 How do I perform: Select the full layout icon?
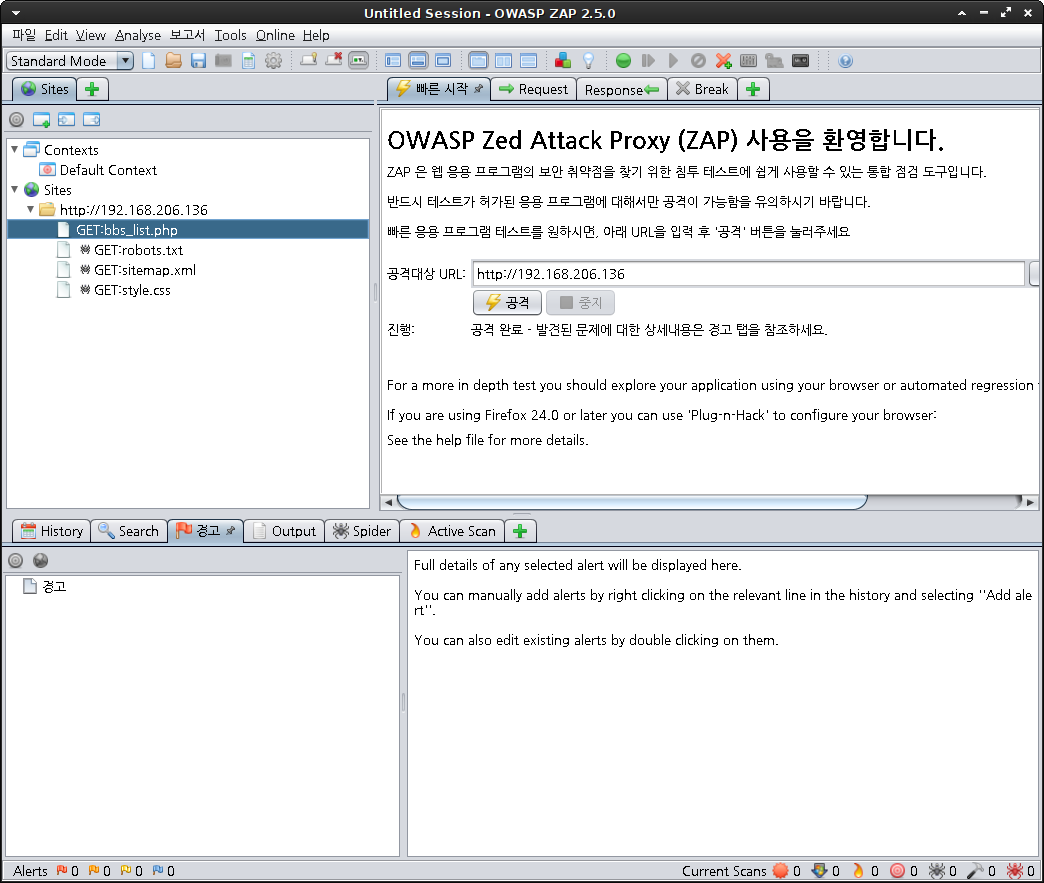(x=443, y=61)
